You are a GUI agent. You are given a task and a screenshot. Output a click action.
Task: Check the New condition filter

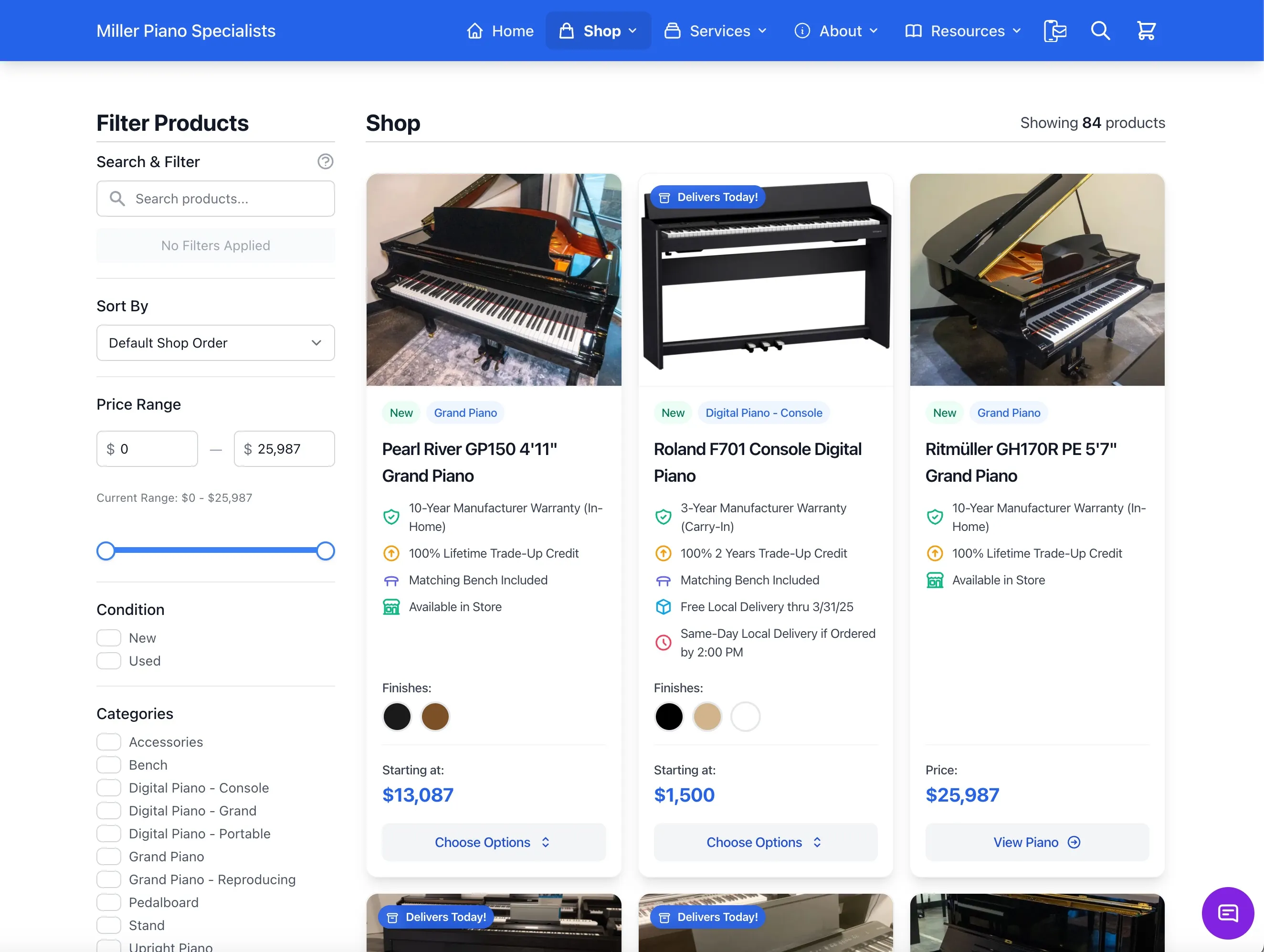pos(108,638)
